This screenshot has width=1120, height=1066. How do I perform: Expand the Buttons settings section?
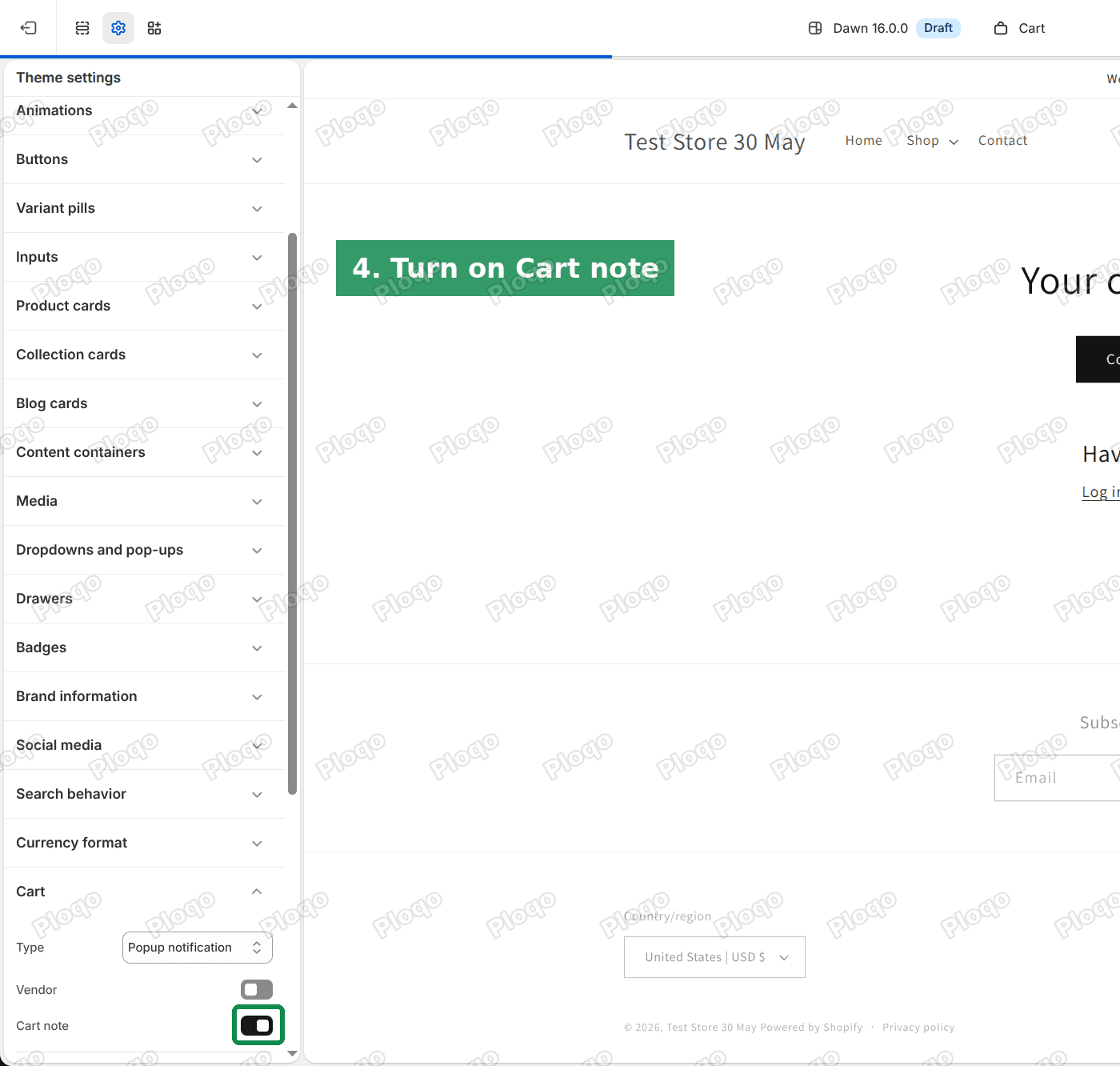tap(144, 159)
